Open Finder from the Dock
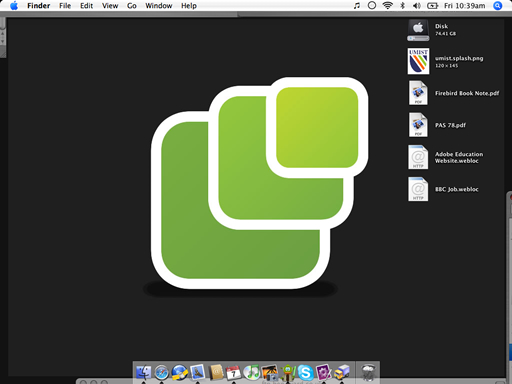 [143, 372]
